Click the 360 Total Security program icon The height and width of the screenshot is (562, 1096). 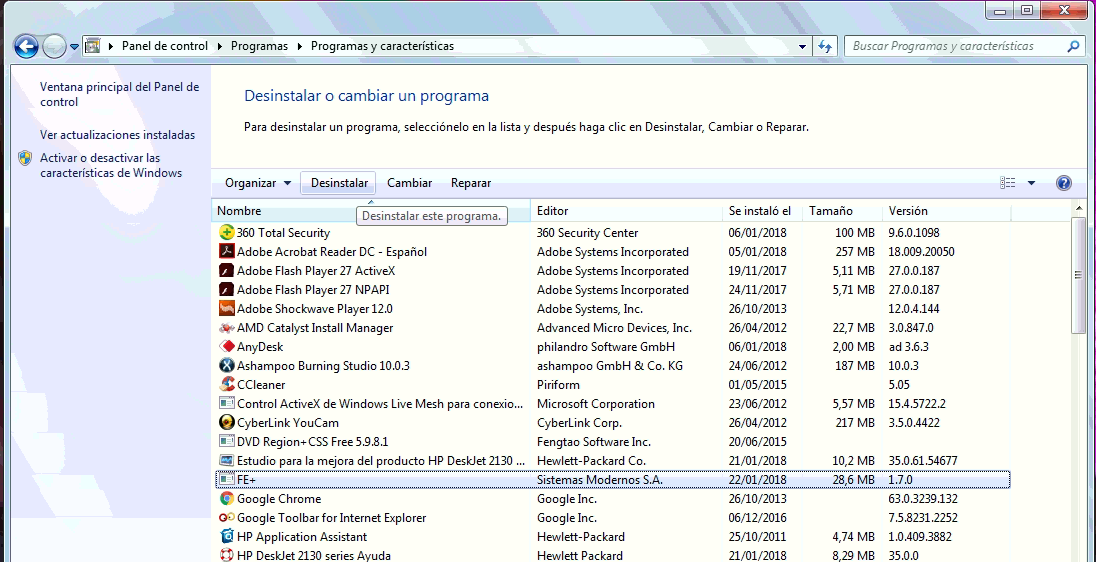[226, 233]
